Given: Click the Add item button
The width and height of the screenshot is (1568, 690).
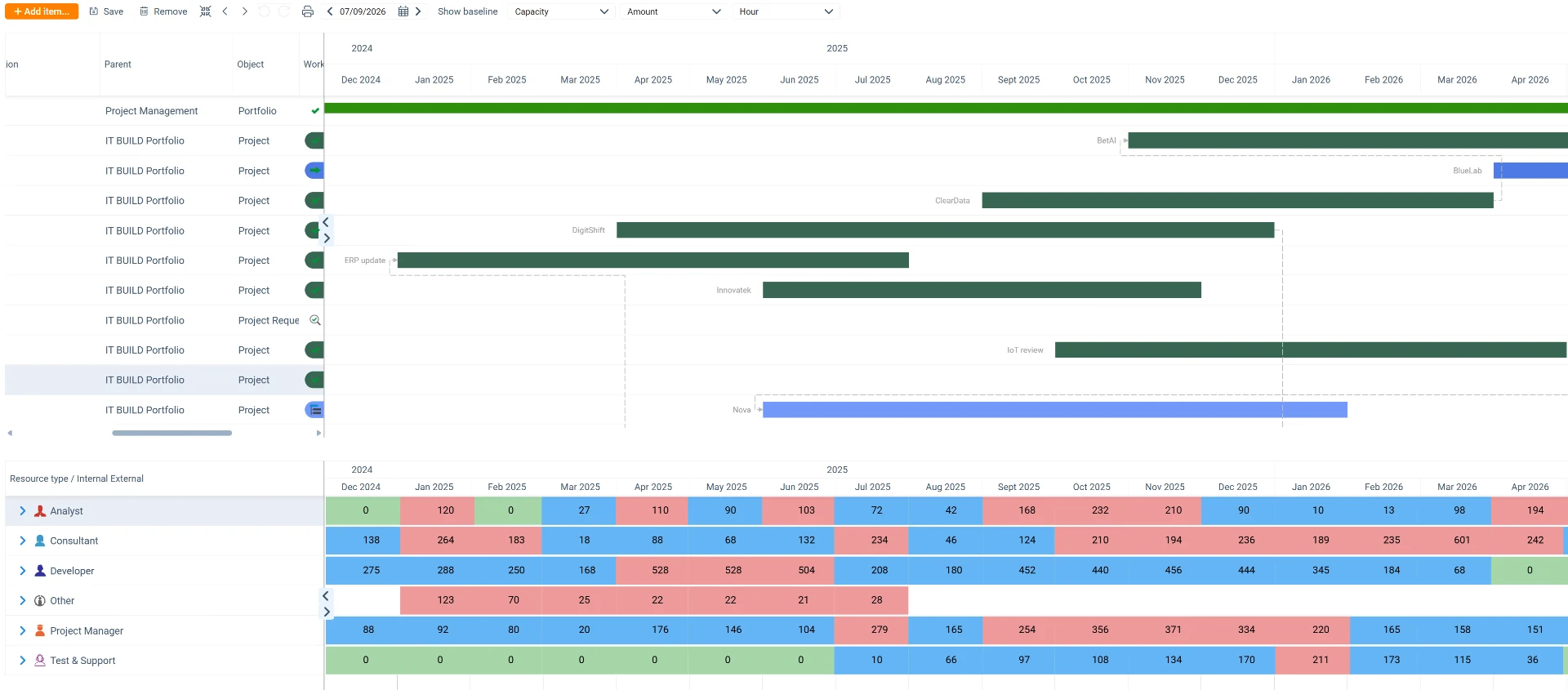Looking at the screenshot, I should 42,11.
